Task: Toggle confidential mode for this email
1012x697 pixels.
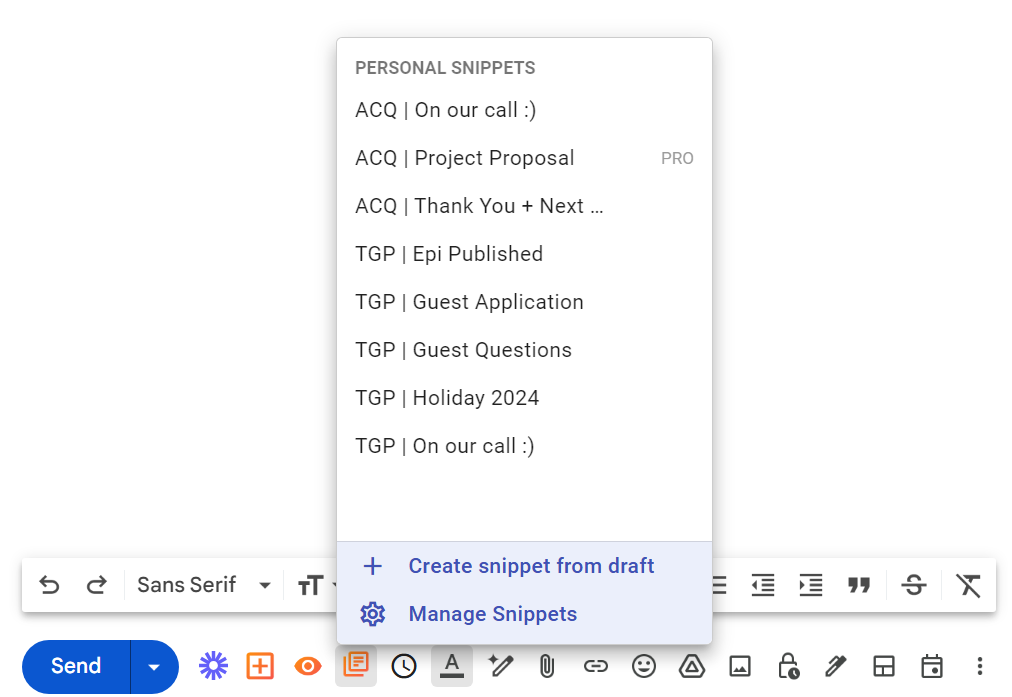Action: coord(787,666)
